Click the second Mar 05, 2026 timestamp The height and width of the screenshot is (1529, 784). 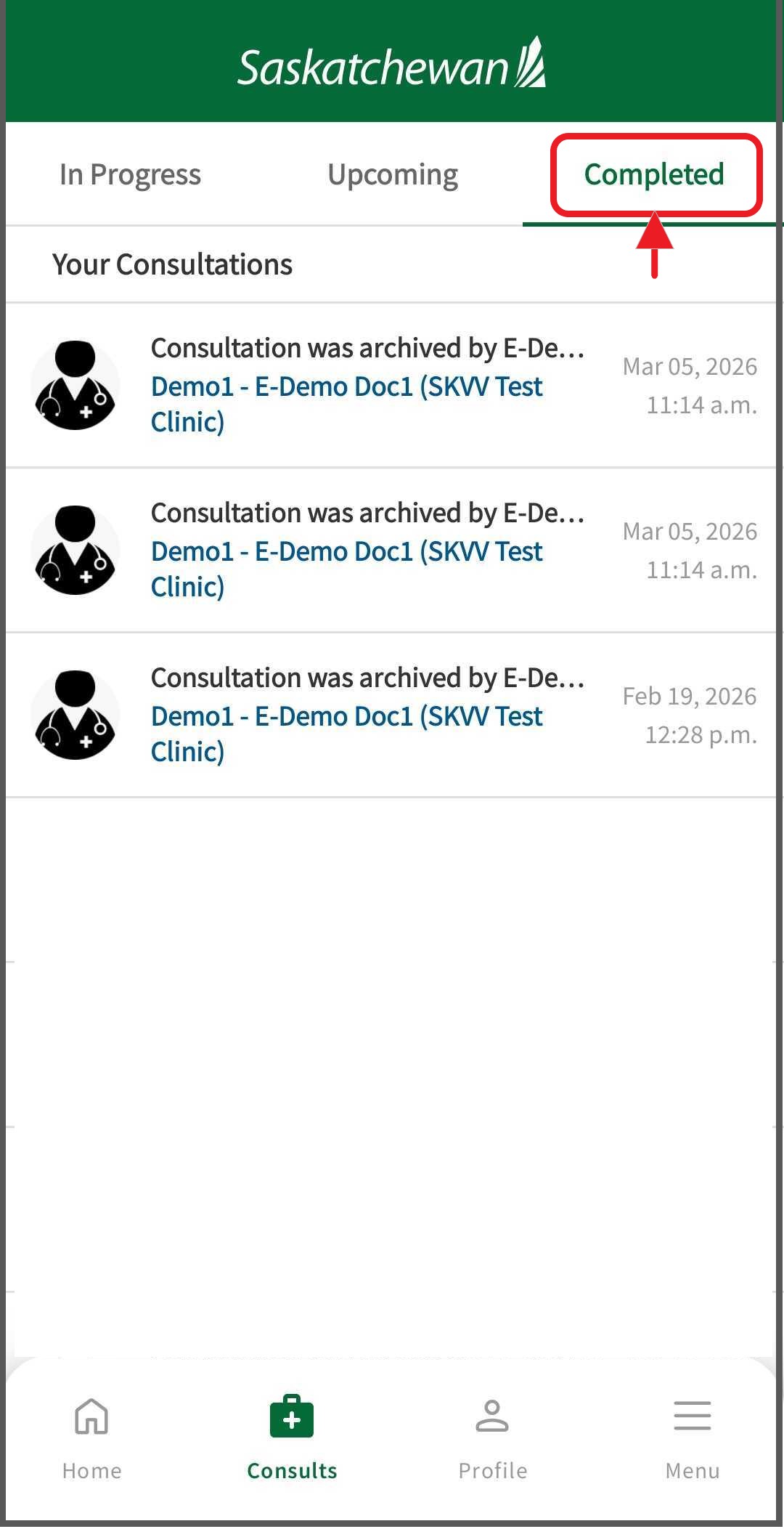pos(690,550)
